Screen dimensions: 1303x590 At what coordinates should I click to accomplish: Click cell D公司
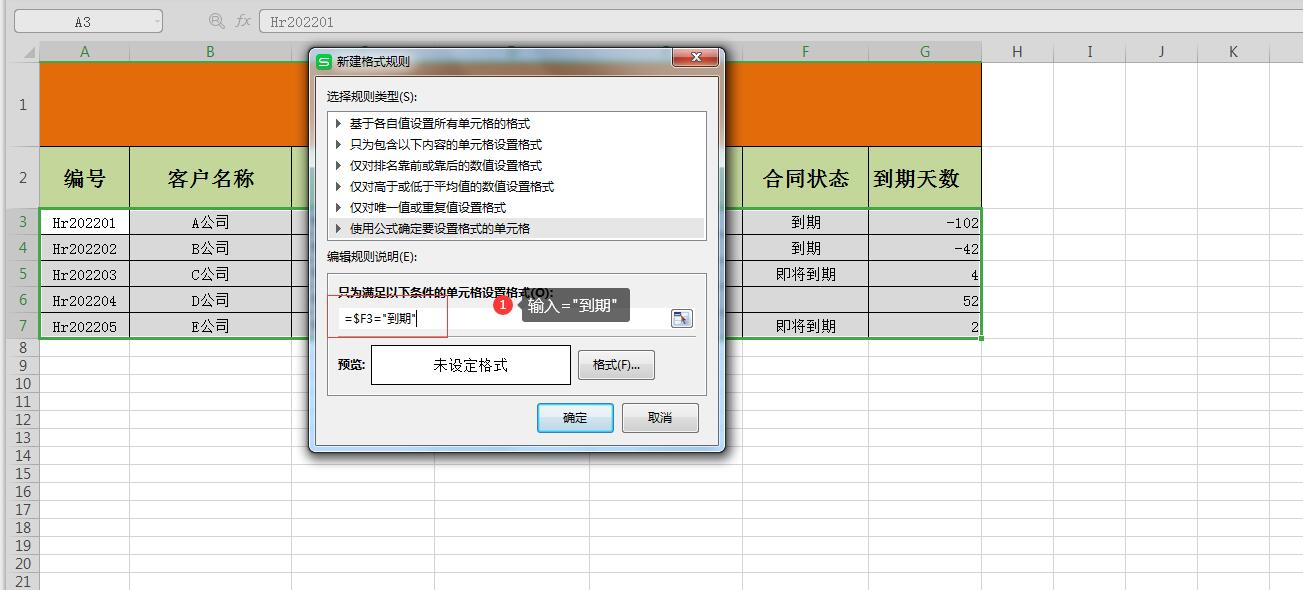coord(210,301)
